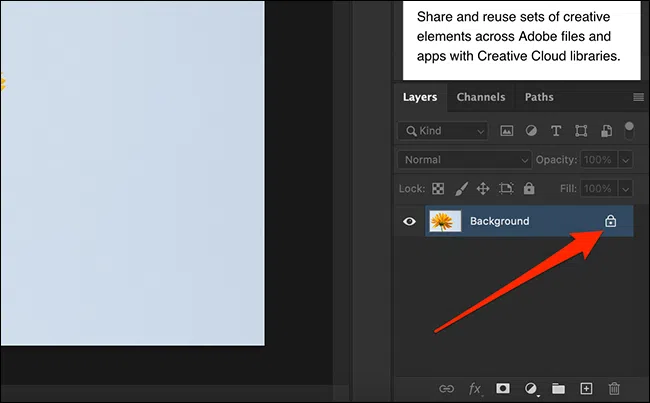The width and height of the screenshot is (650, 403).
Task: Add a layer mask
Action: (x=504, y=388)
